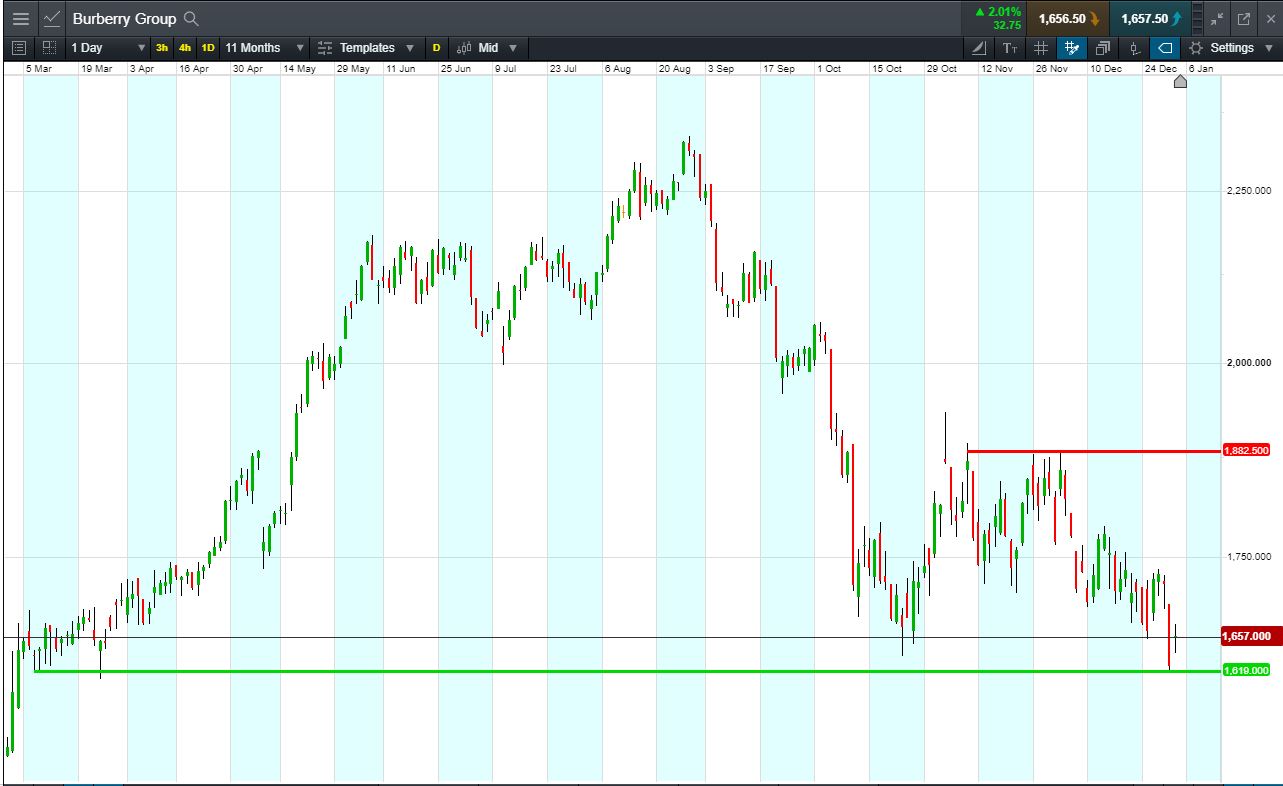Select the 1D timeframe shortcut

(208, 47)
